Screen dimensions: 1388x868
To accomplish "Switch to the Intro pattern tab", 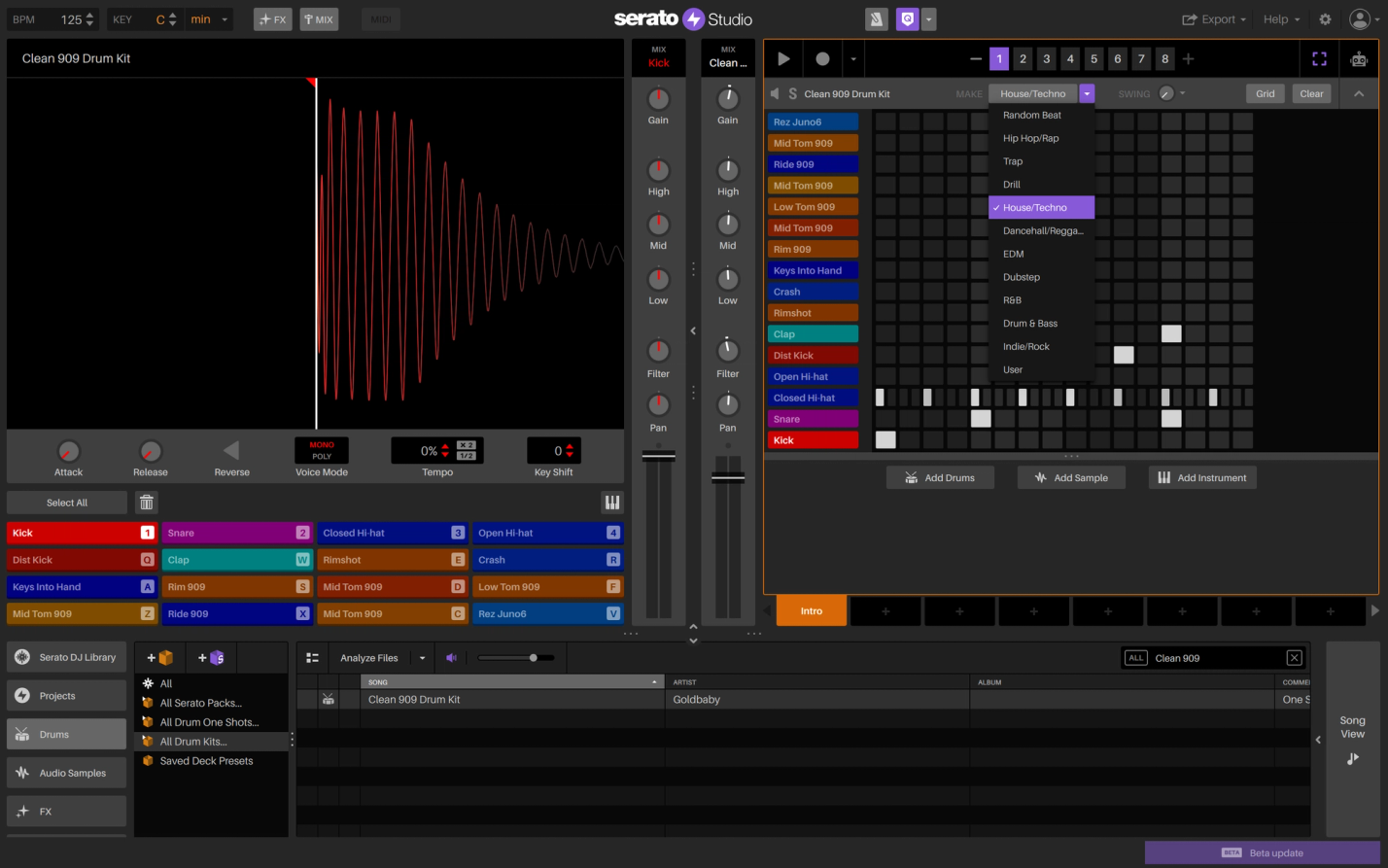I will click(x=811, y=610).
